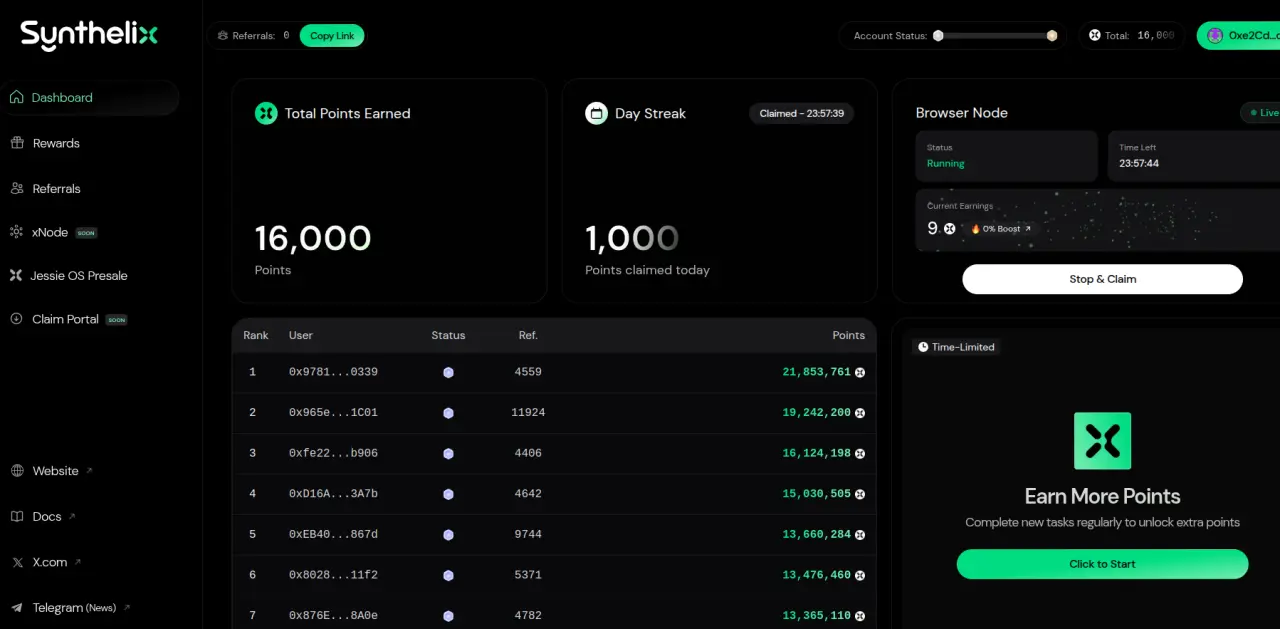Open the 0xe2Cd wallet account button
This screenshot has height=629, width=1280.
click(1238, 35)
